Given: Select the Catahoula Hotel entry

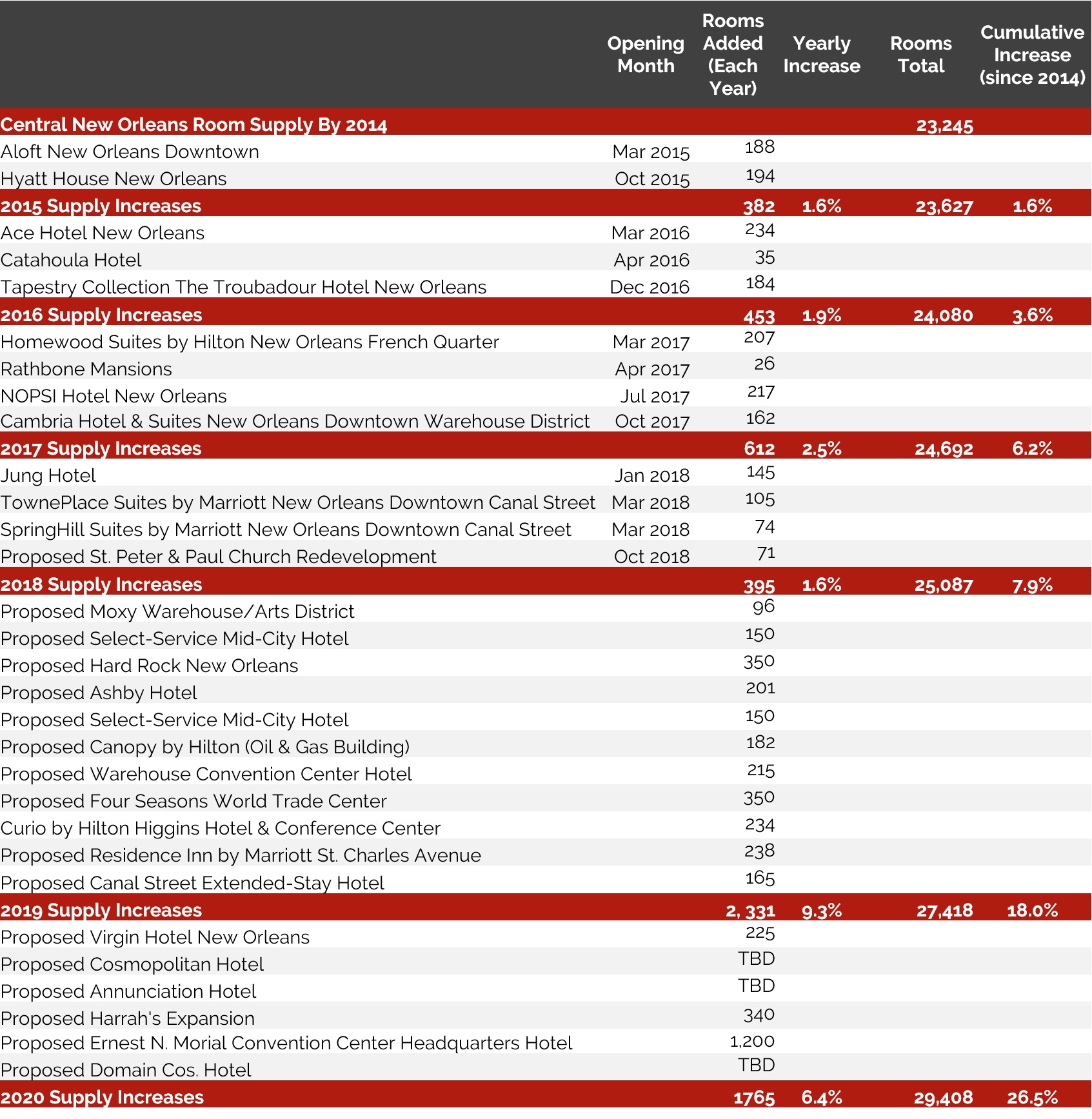Looking at the screenshot, I should coord(71,260).
